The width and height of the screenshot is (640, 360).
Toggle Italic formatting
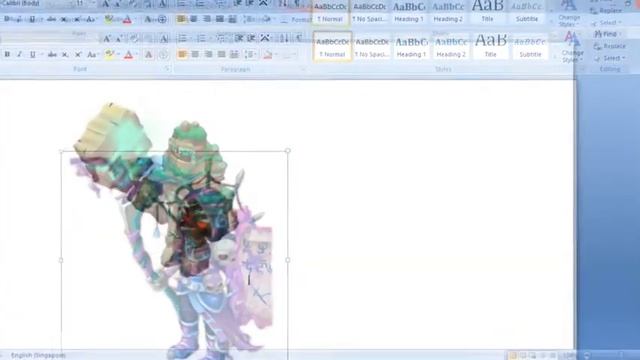(x=19, y=54)
